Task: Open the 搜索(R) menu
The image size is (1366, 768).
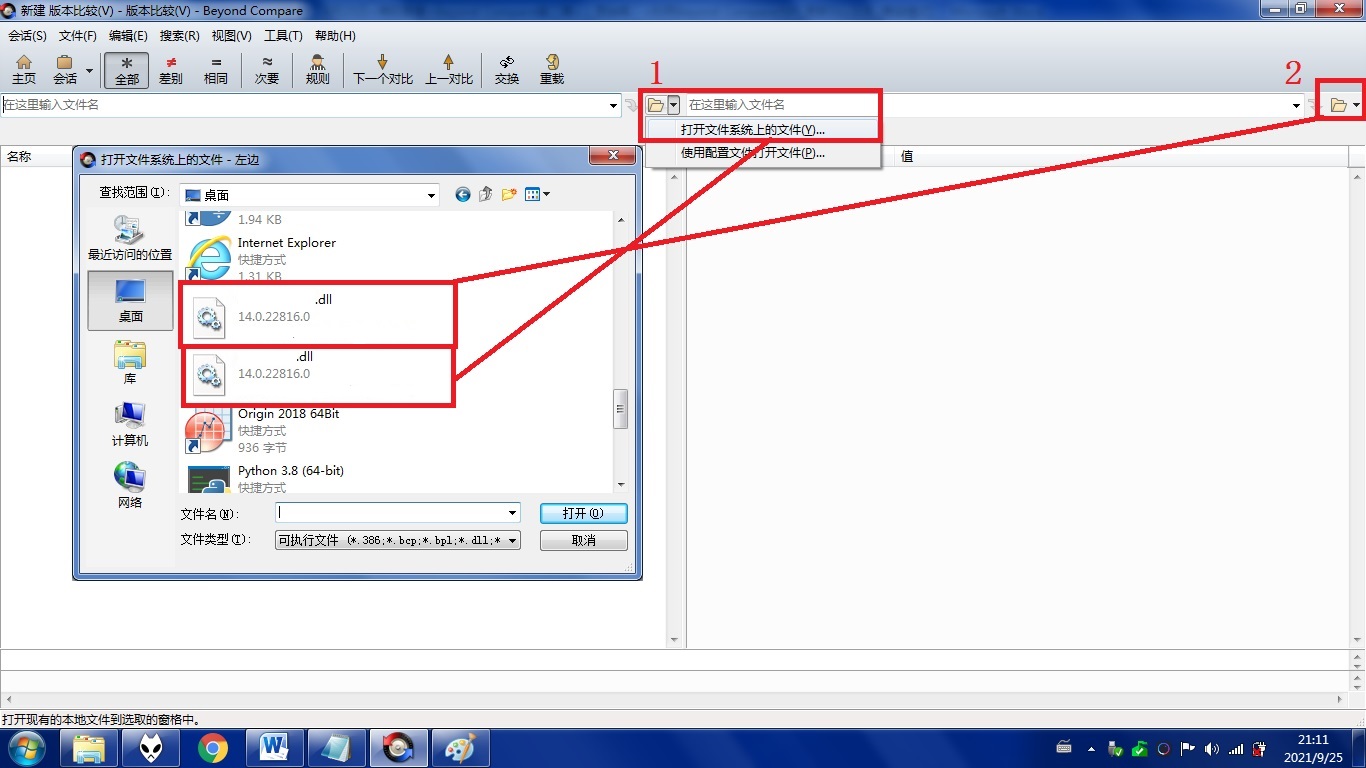Action: pyautogui.click(x=180, y=36)
